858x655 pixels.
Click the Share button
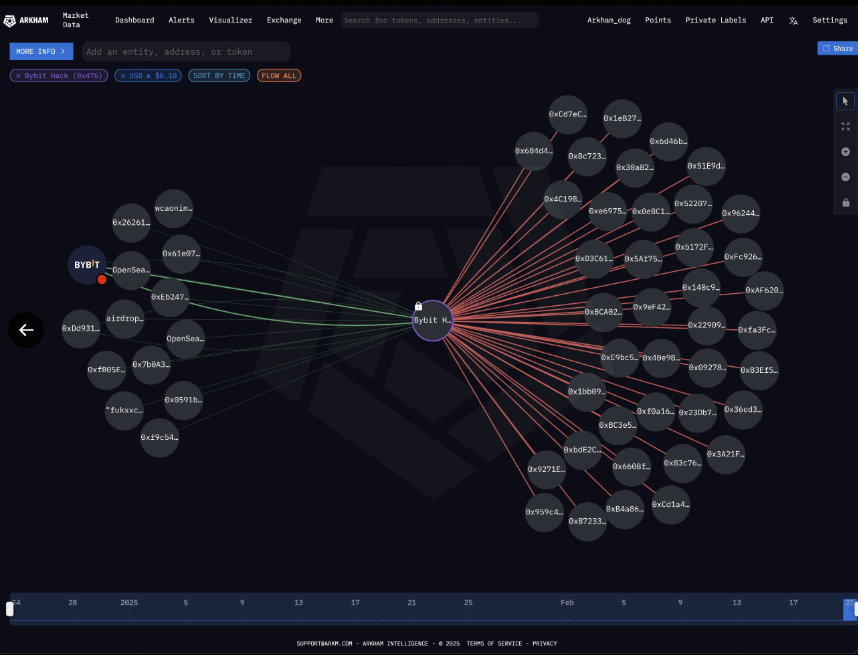point(837,48)
